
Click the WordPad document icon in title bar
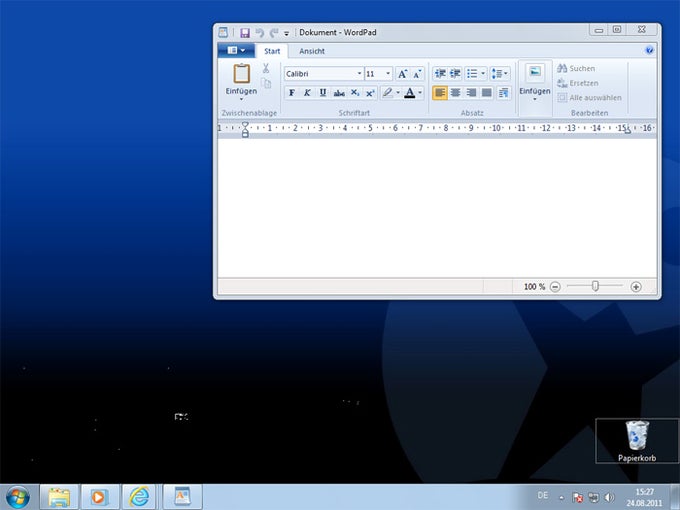(x=223, y=33)
